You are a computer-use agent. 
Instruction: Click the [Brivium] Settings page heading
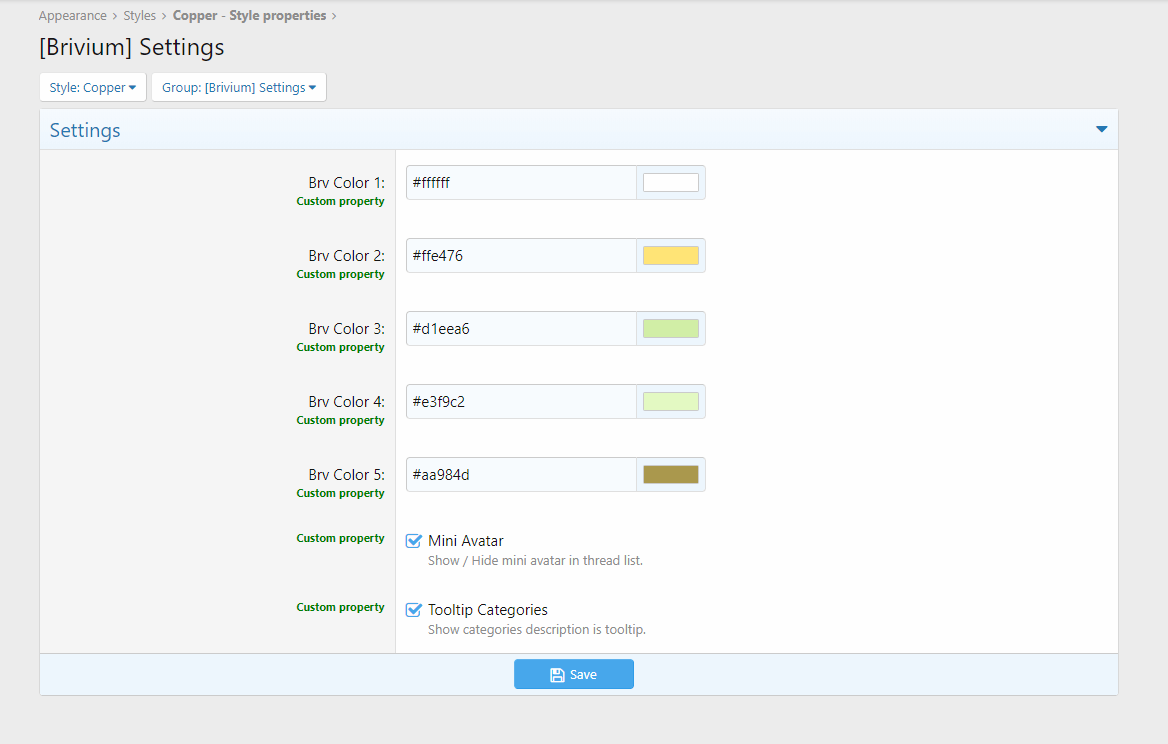132,47
